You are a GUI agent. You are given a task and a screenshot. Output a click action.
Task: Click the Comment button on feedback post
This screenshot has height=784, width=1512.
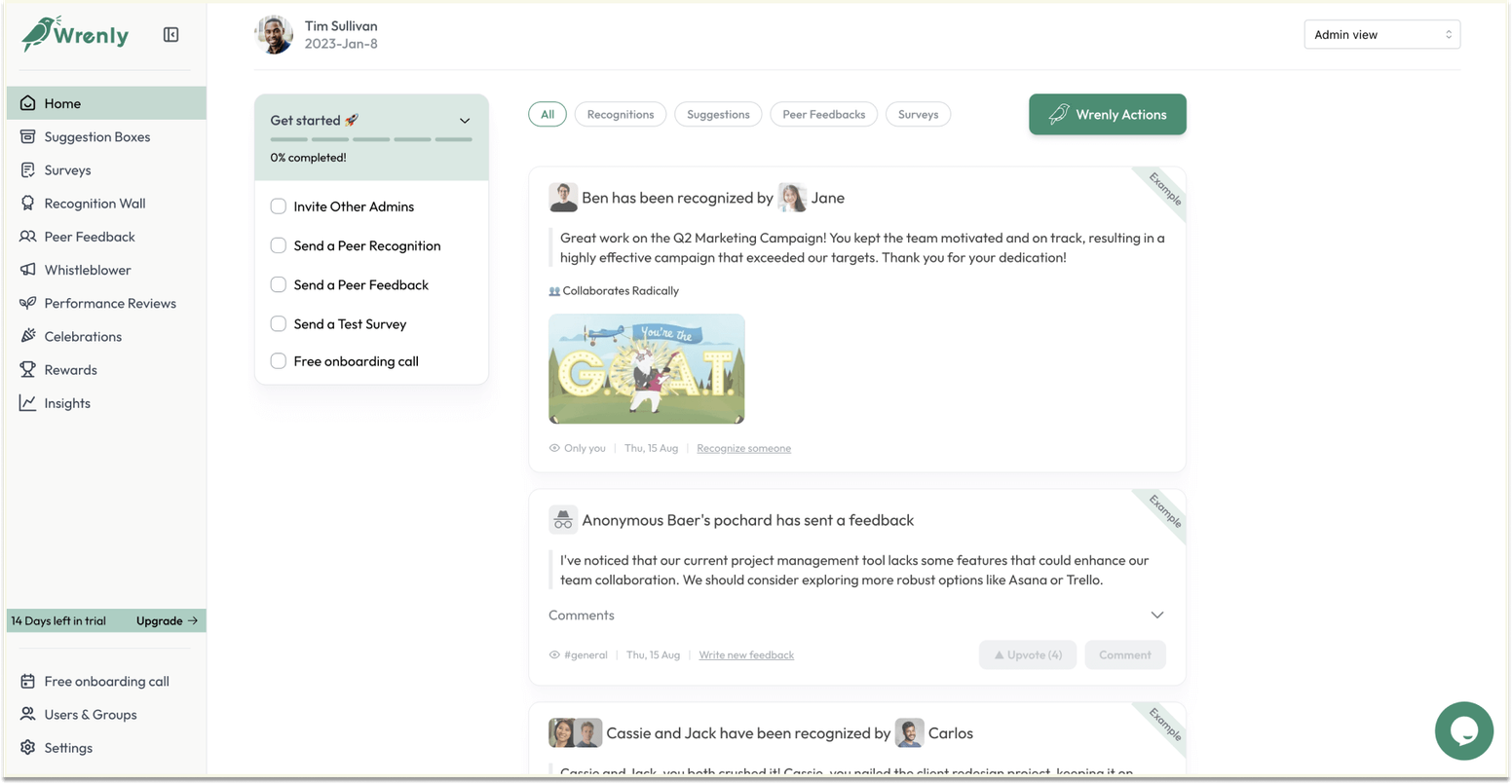[x=1125, y=654]
